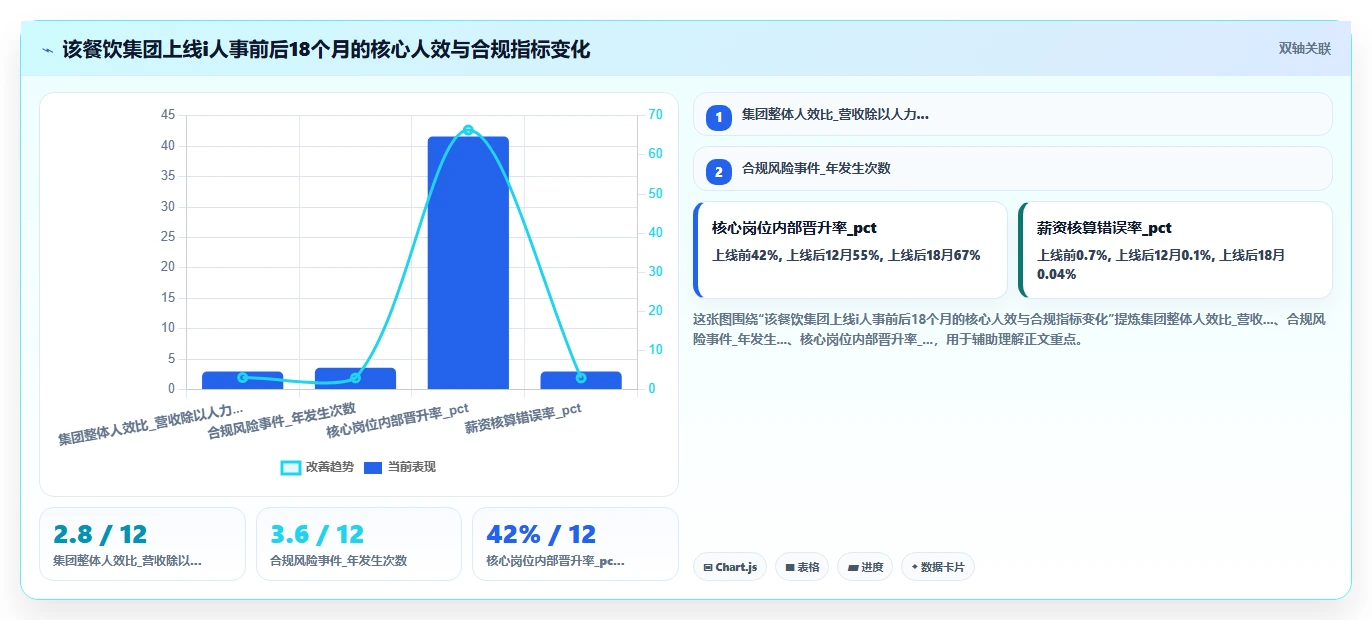Viewport: 1372px width, 620px height.
Task: Click the 2.8 / 12 stat card
Action: (142, 544)
